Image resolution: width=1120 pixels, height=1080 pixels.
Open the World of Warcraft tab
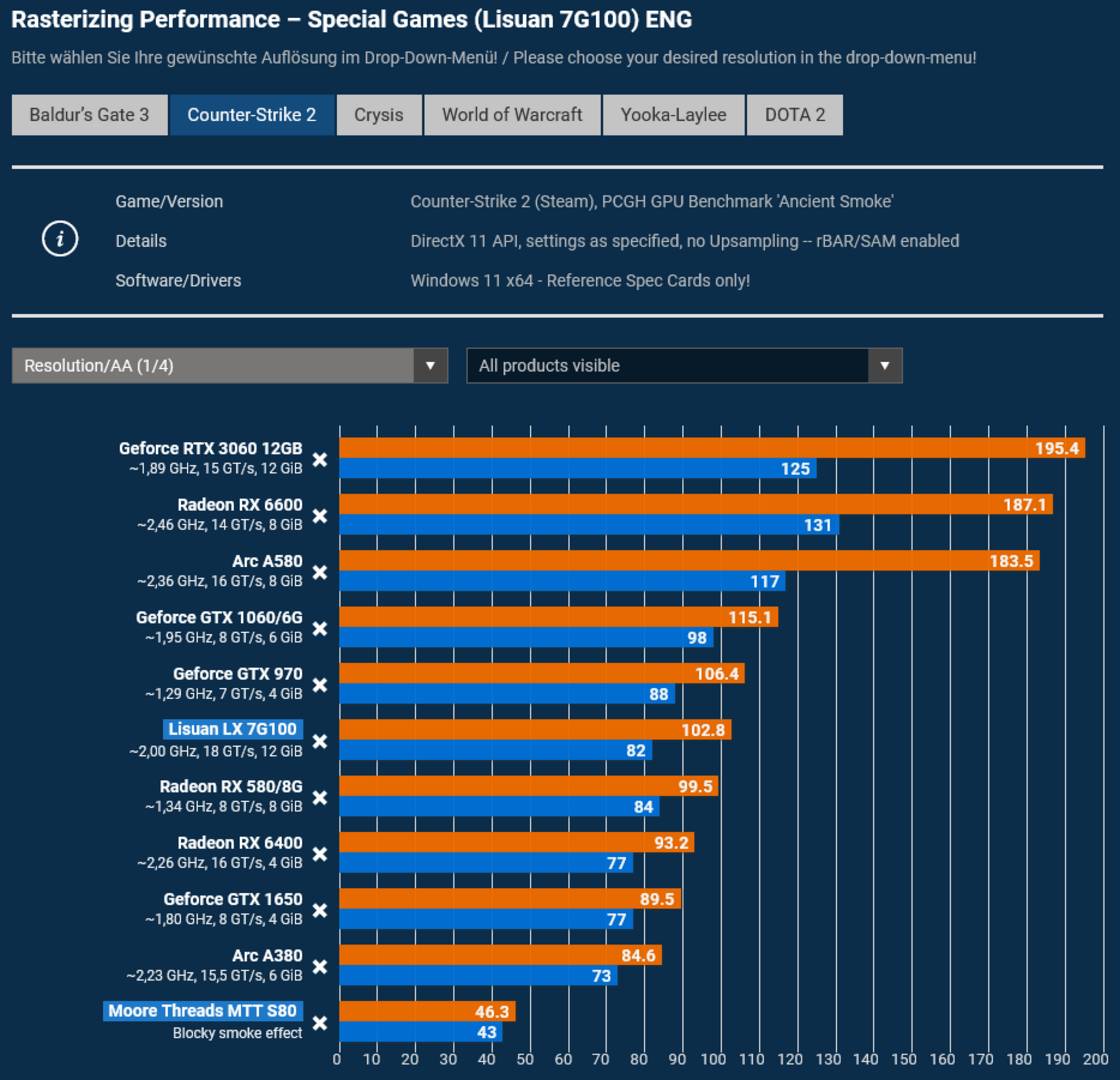(512, 115)
